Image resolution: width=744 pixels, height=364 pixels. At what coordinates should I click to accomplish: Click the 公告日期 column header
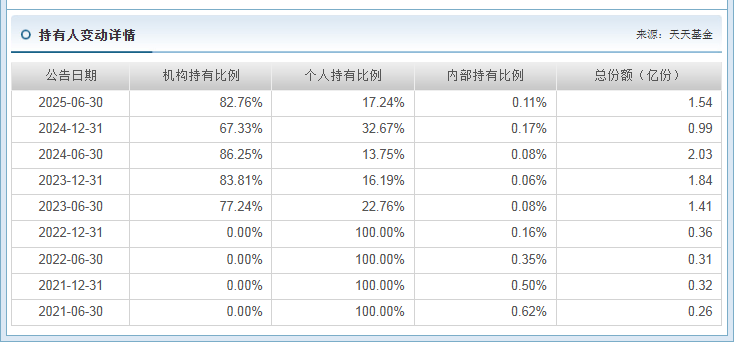tap(71, 75)
